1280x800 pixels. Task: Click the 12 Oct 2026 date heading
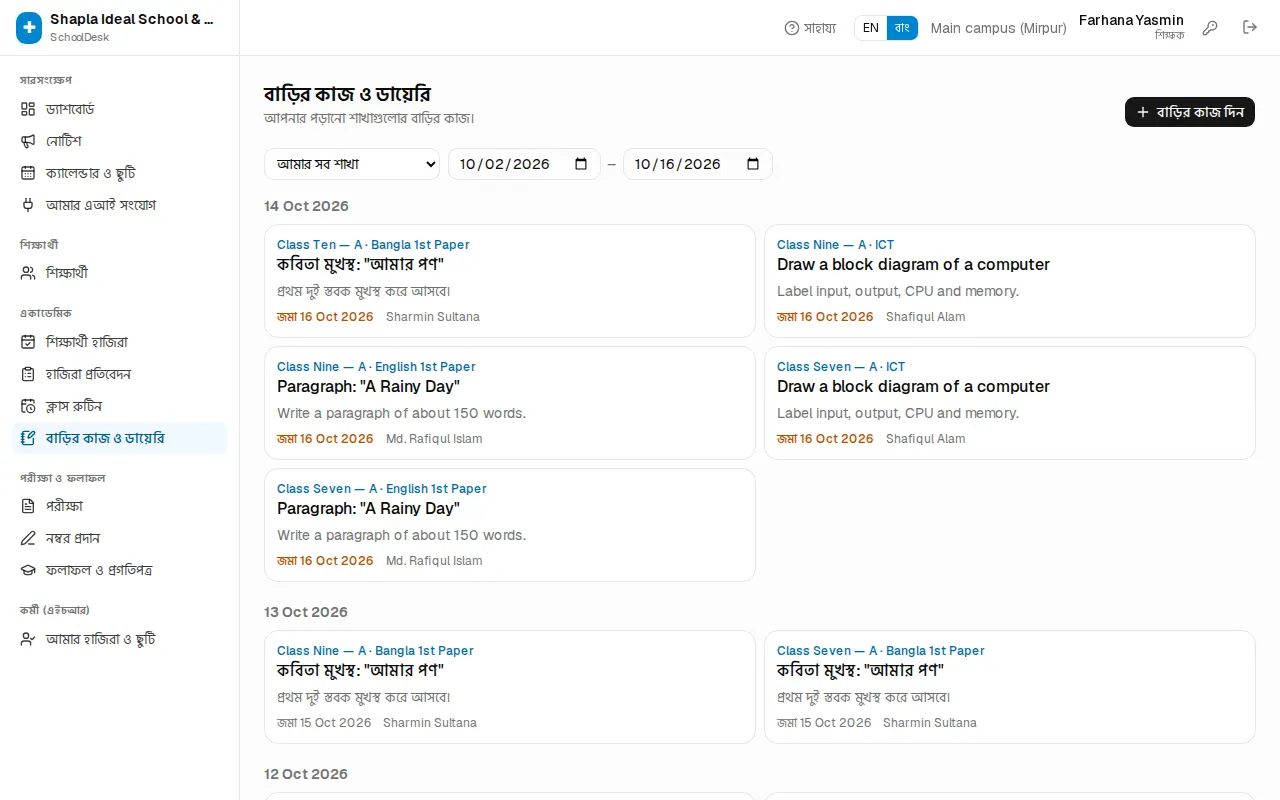tap(306, 774)
